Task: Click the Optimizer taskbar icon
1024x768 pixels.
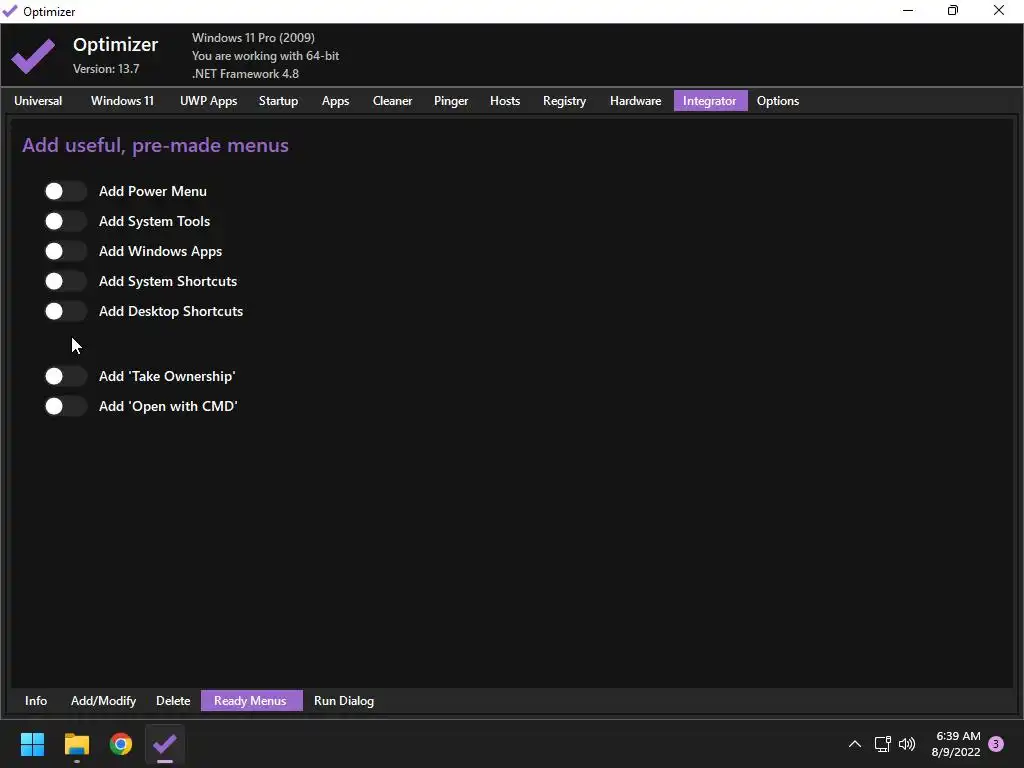Action: [x=165, y=744]
